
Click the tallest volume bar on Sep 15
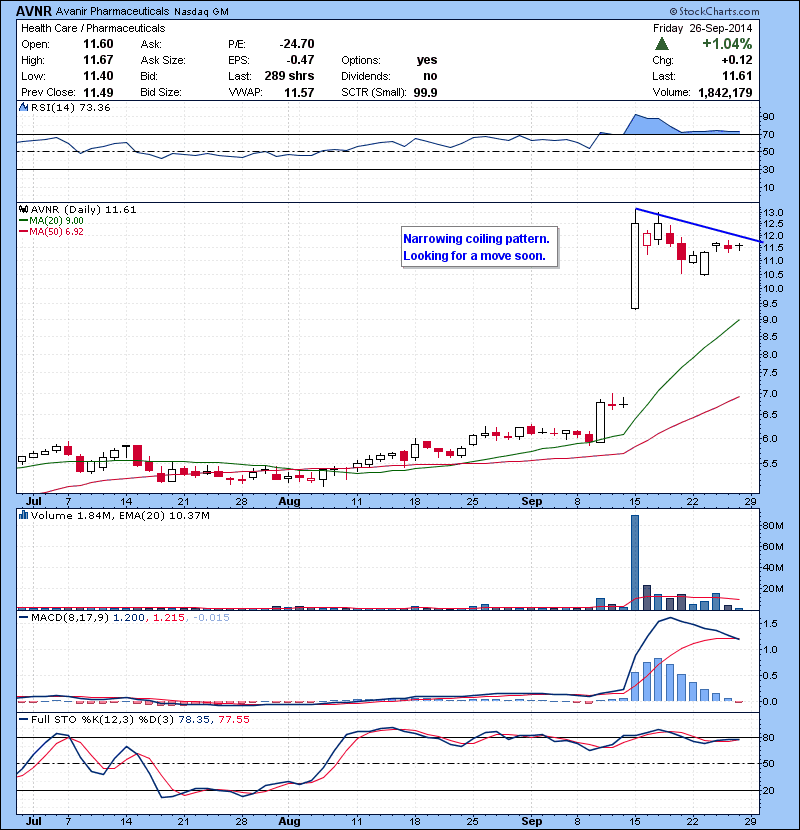[x=635, y=562]
